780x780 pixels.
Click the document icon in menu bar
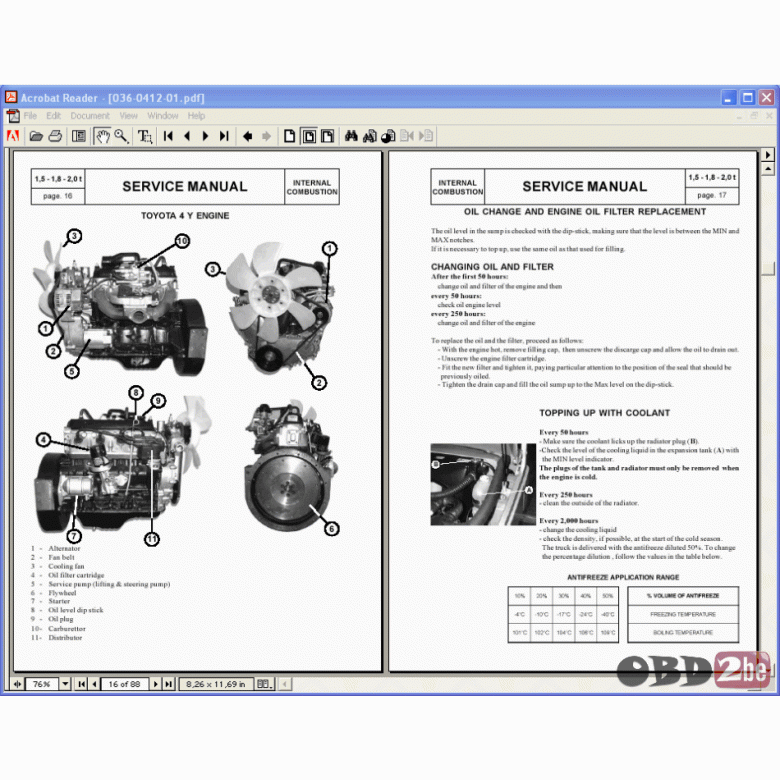(x=13, y=116)
